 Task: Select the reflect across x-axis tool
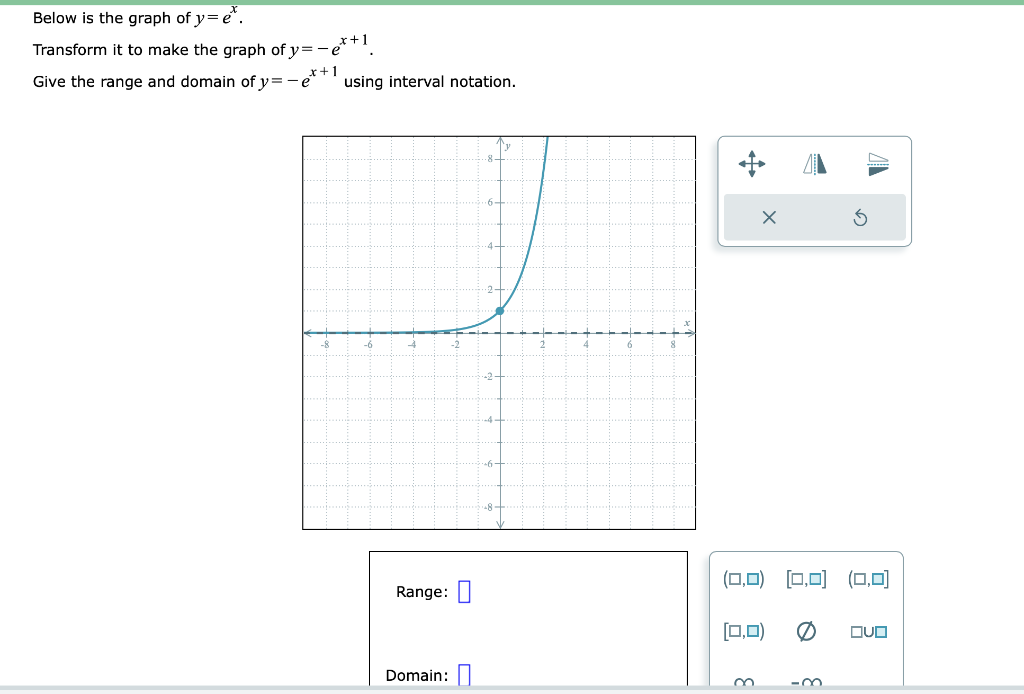coord(878,164)
